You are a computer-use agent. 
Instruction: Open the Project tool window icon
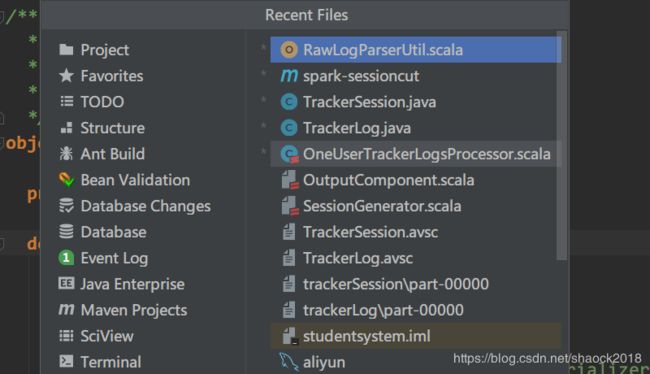tap(66, 50)
